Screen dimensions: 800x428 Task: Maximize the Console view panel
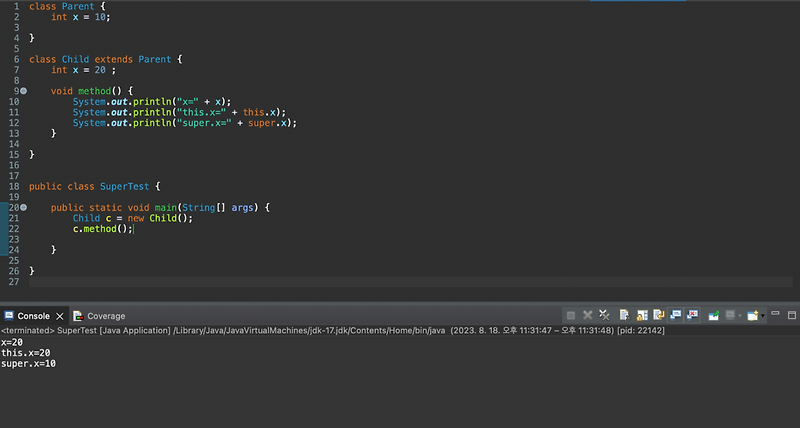click(792, 315)
